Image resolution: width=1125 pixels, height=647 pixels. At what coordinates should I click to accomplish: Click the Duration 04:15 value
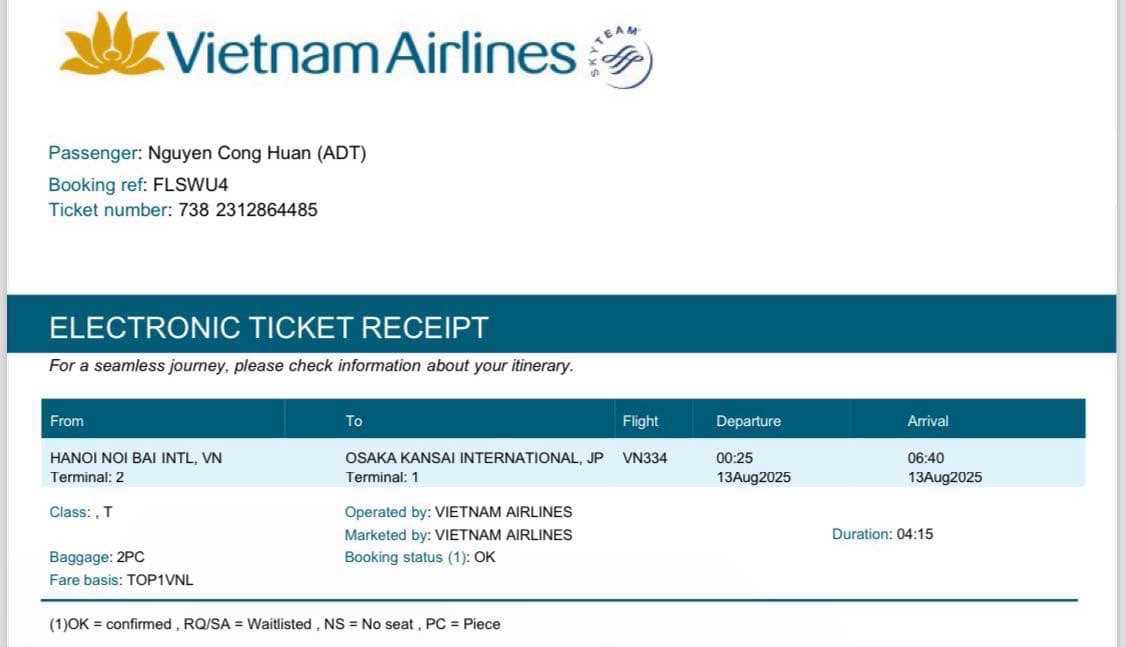(914, 534)
